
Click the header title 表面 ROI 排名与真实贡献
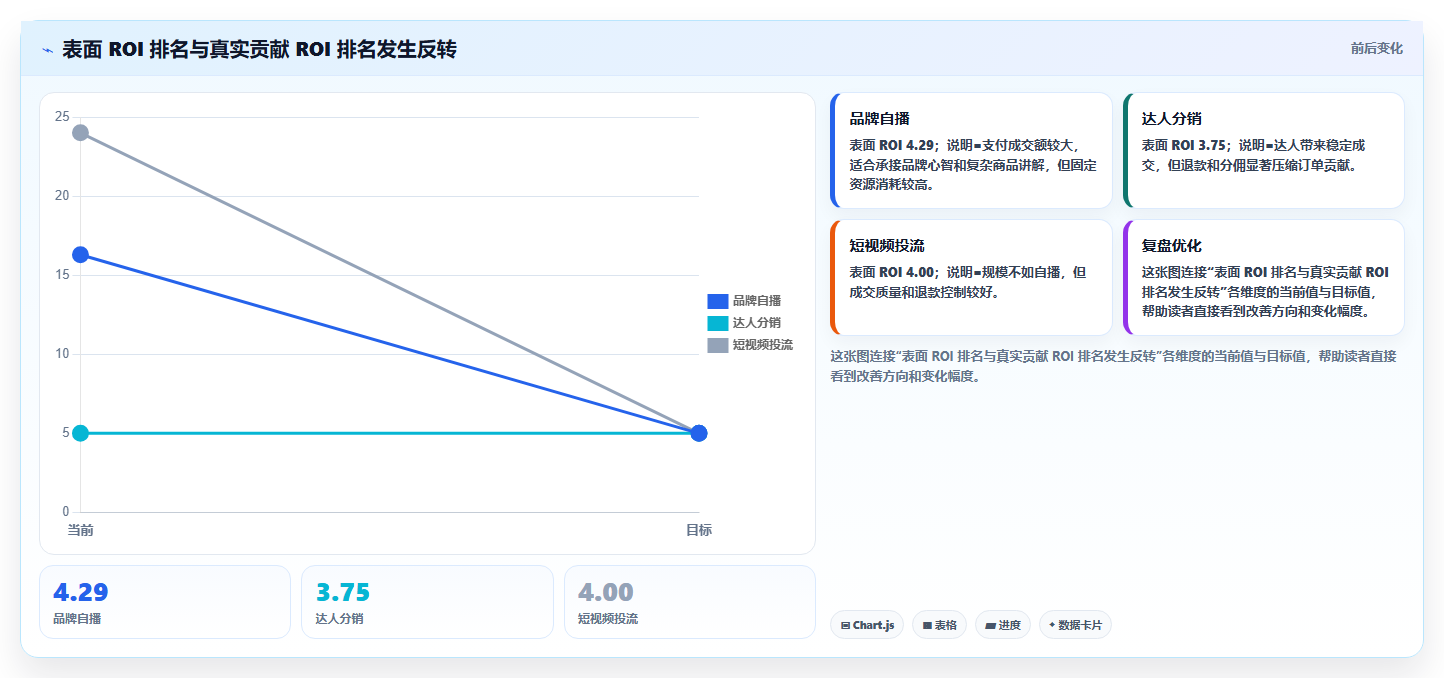pos(259,49)
